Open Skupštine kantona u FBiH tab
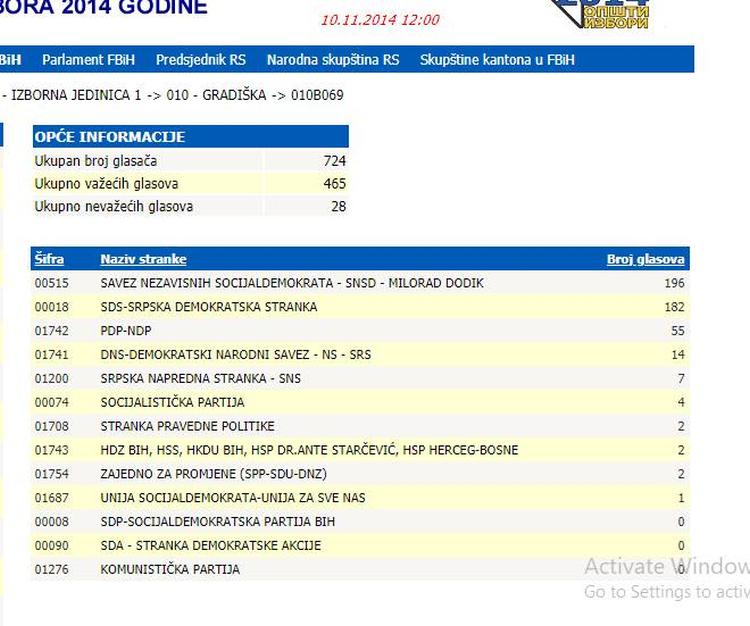Viewport: 750px width, 626px height. pyautogui.click(x=497, y=60)
